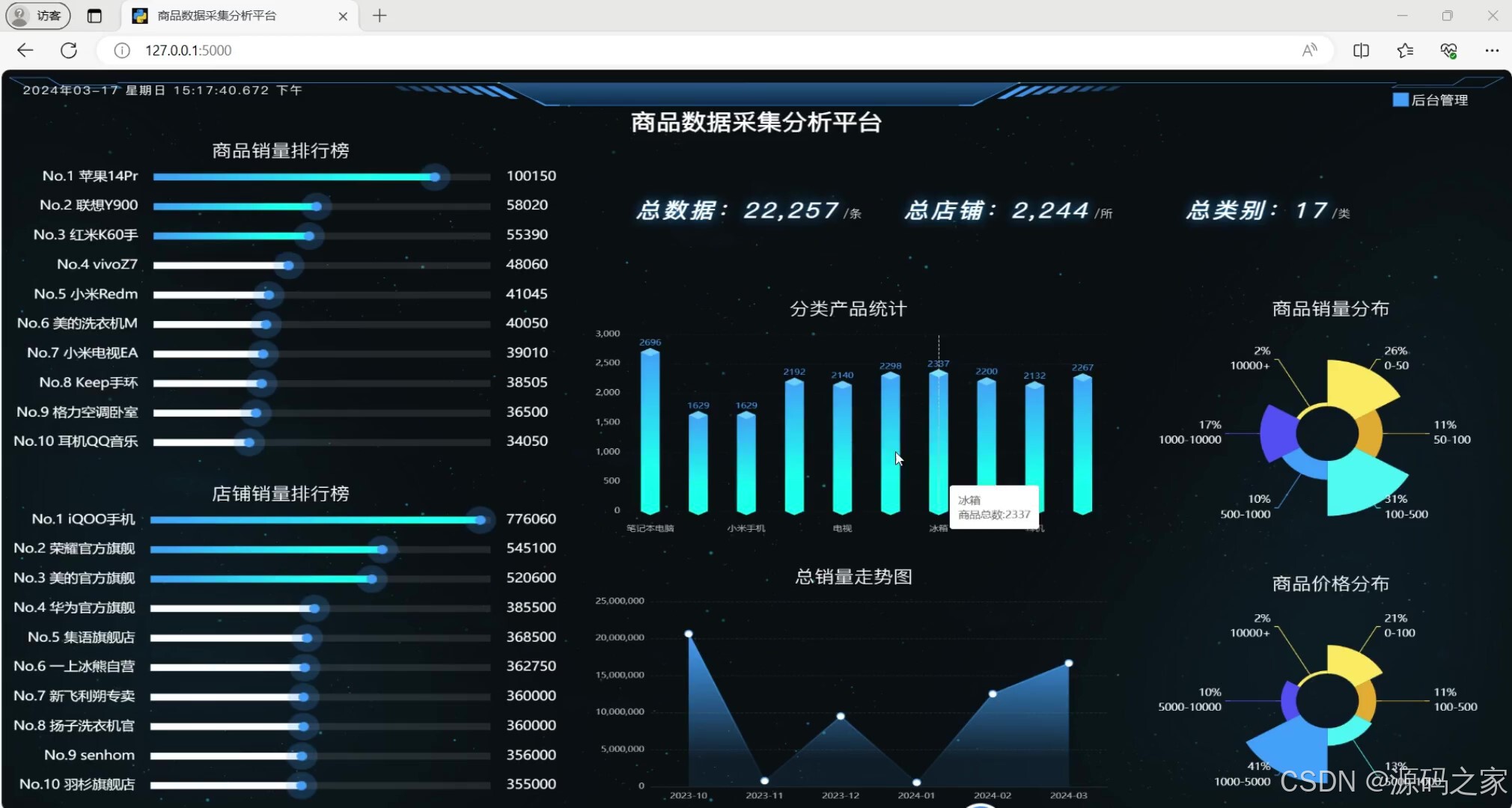1512x808 pixels.
Task: Open the split screen icon
Action: [1361, 50]
